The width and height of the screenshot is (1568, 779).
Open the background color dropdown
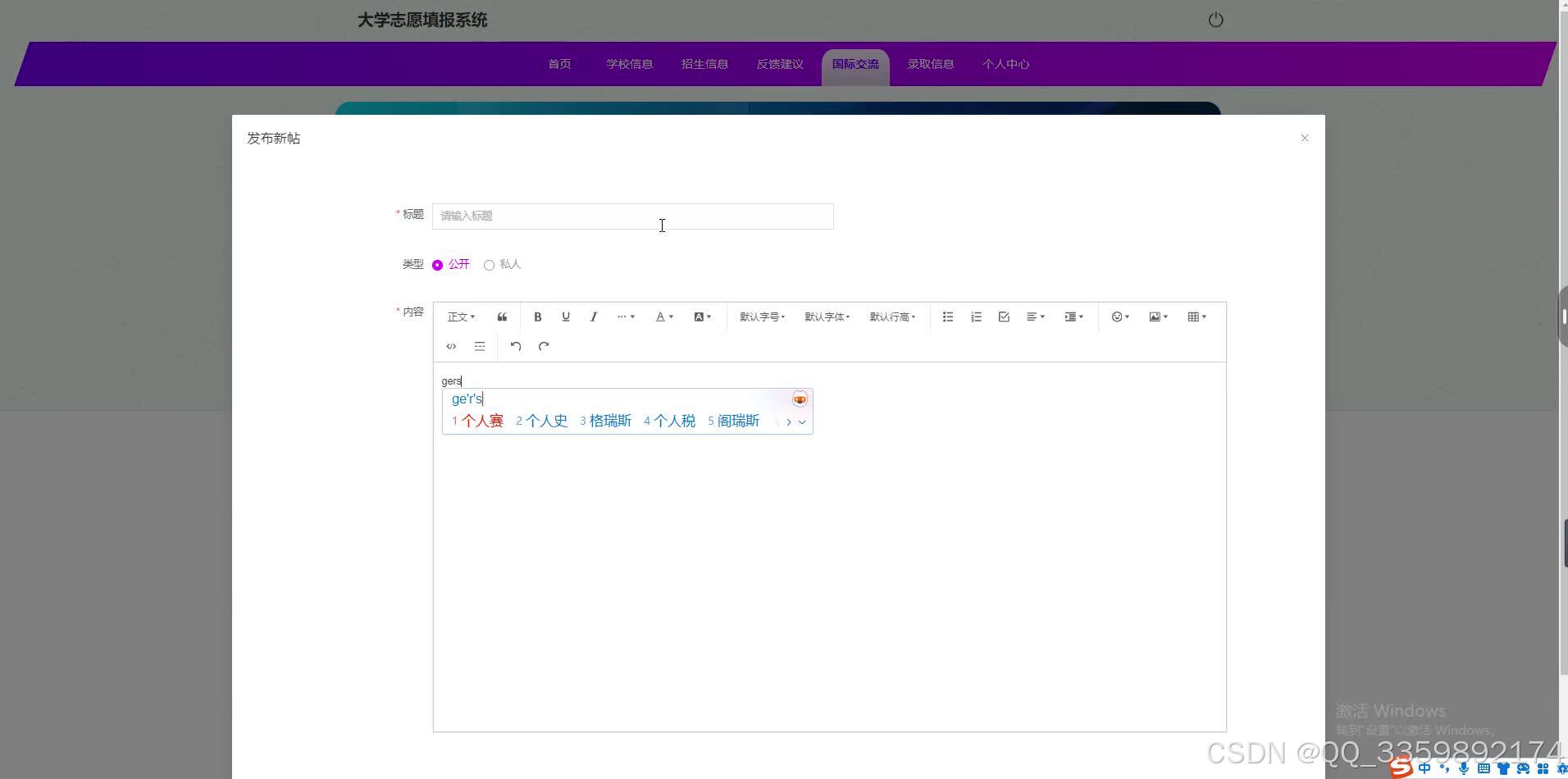point(703,317)
